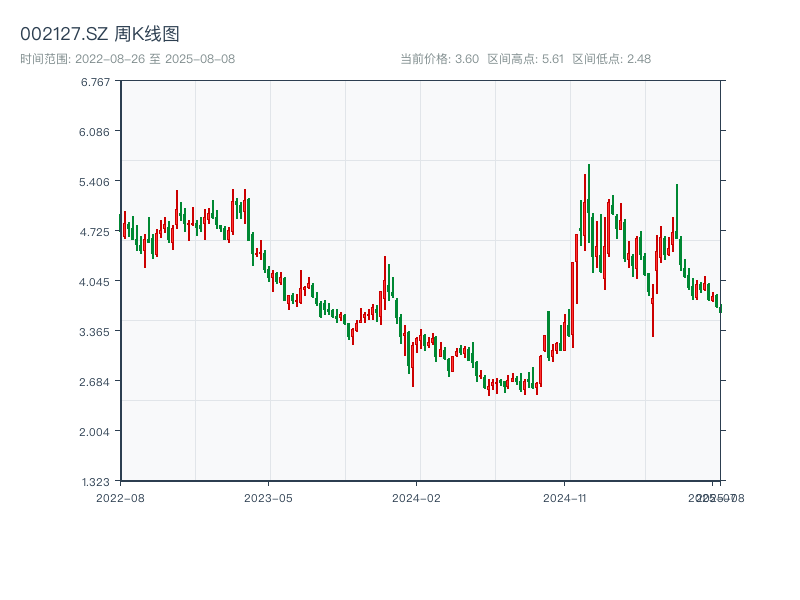Viewport: 800px width, 600px height.
Task: Click the 区间高点 5.61 label
Action: click(x=526, y=59)
